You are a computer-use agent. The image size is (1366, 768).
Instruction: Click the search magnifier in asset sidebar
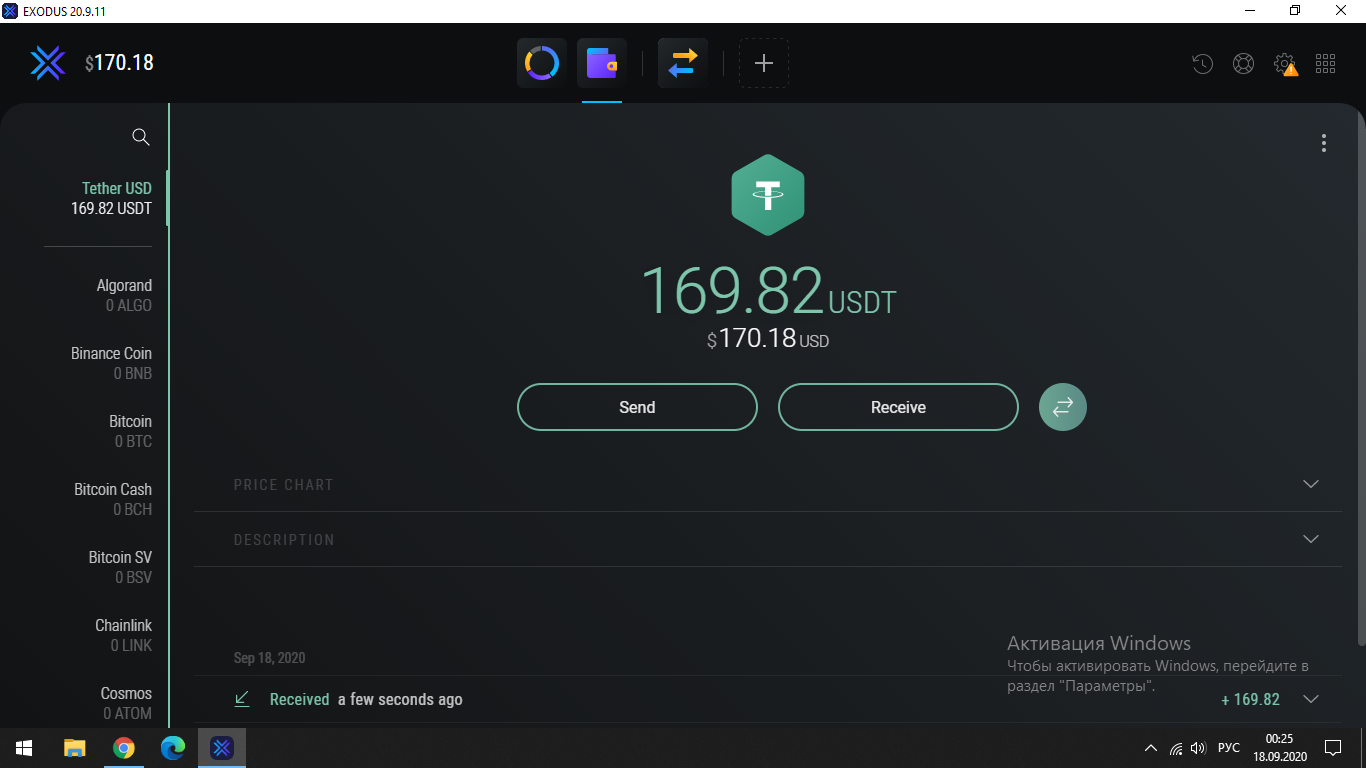tap(141, 137)
